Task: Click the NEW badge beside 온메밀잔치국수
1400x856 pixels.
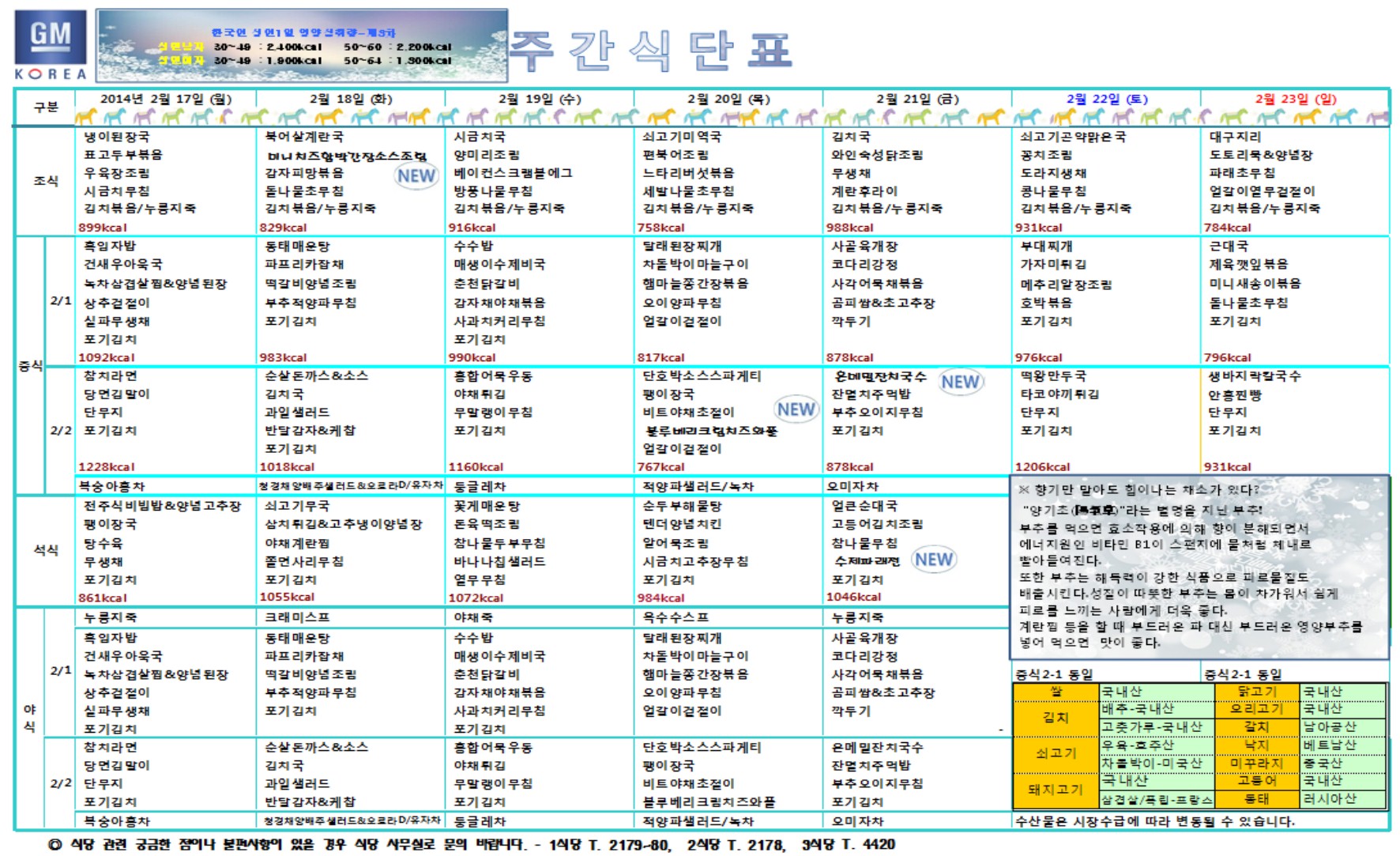Action: (960, 382)
